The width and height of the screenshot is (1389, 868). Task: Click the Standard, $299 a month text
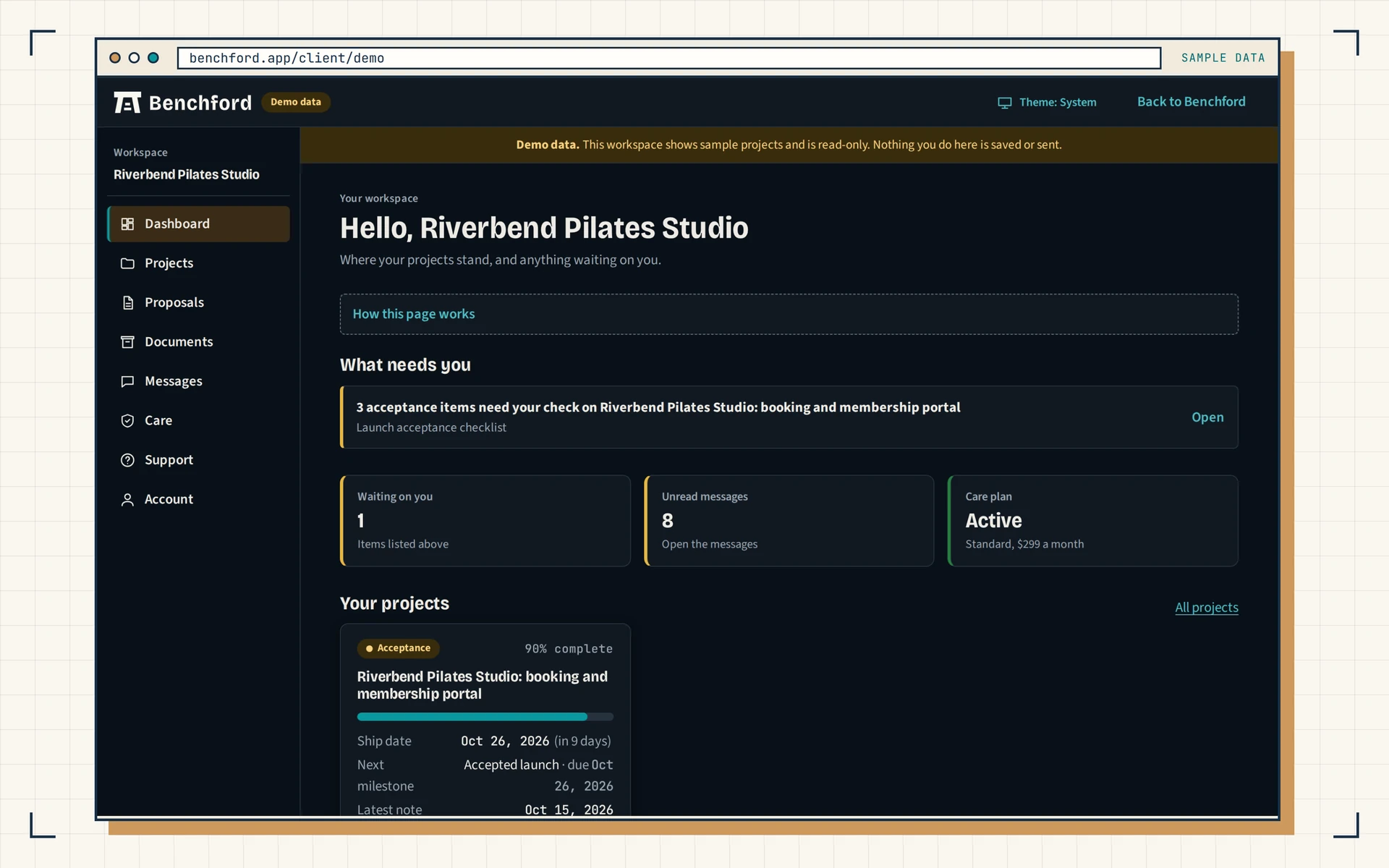click(1024, 544)
